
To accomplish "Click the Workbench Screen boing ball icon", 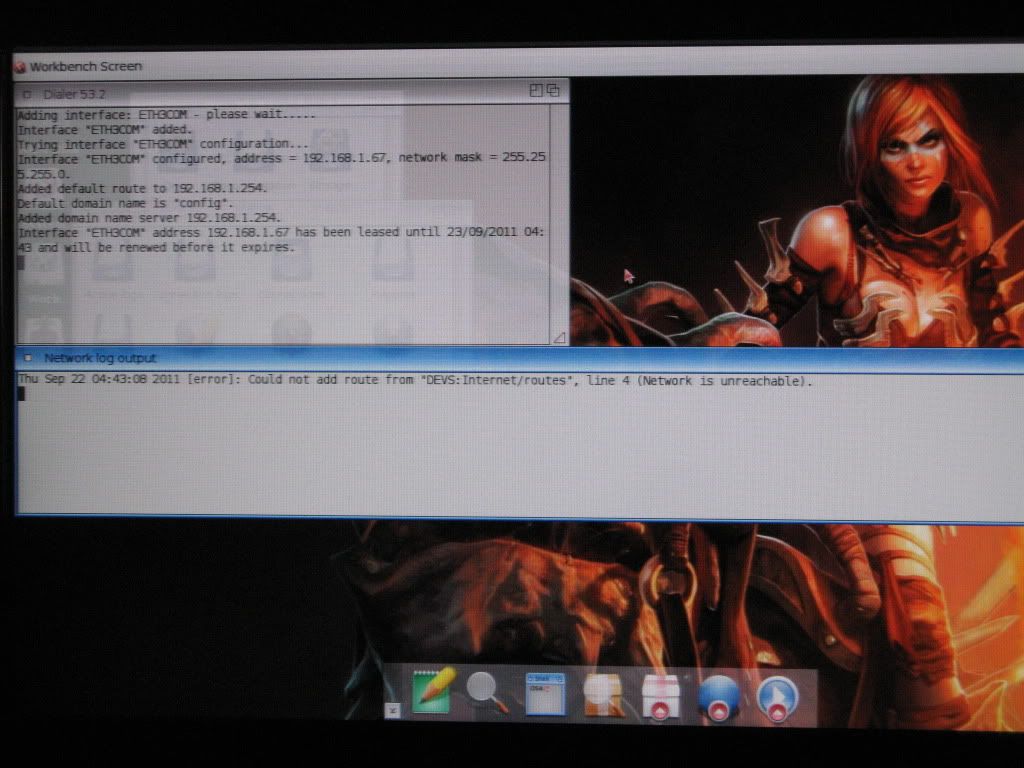I will tap(20, 67).
